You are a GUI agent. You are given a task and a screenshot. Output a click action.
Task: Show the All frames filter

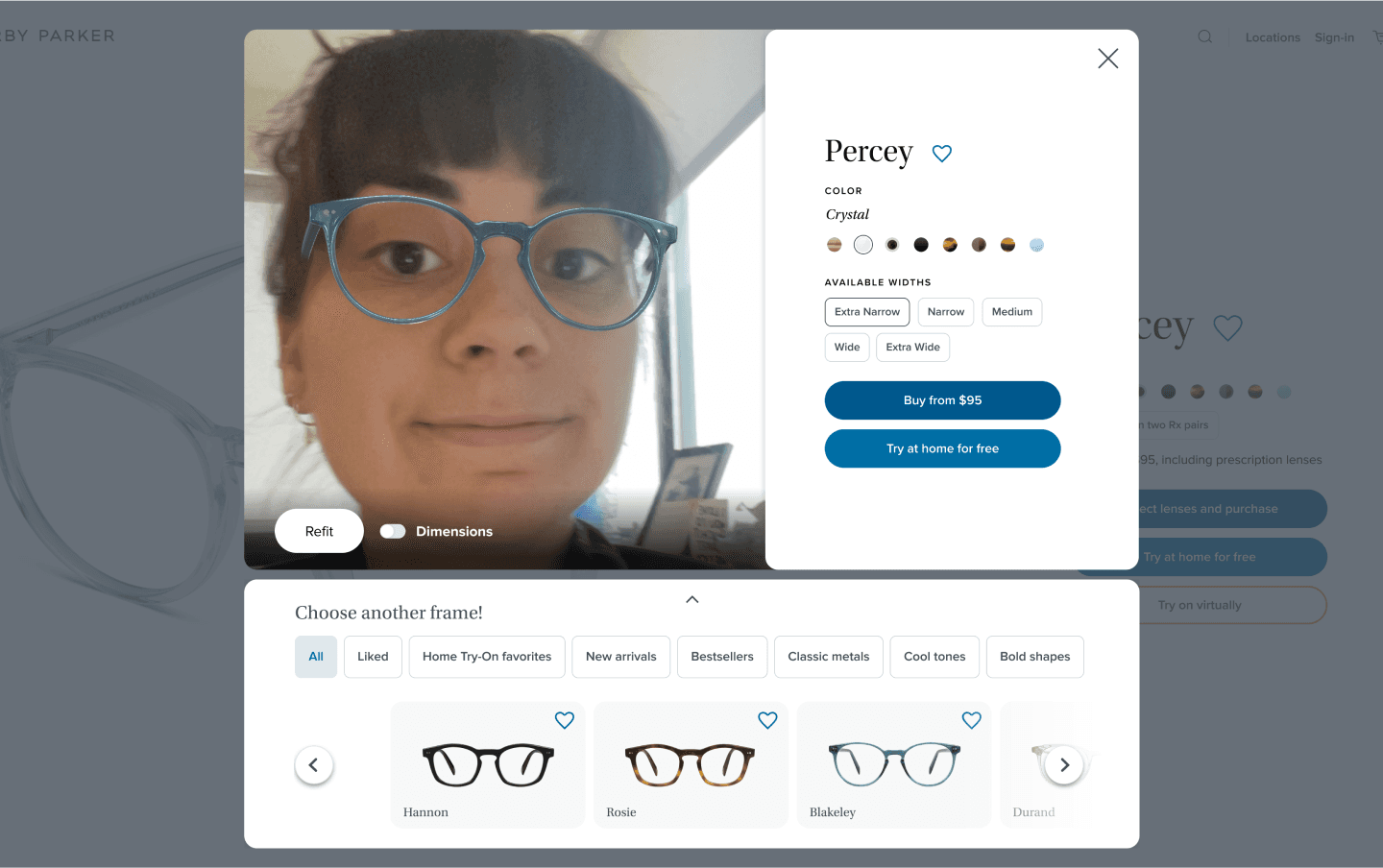tap(316, 657)
